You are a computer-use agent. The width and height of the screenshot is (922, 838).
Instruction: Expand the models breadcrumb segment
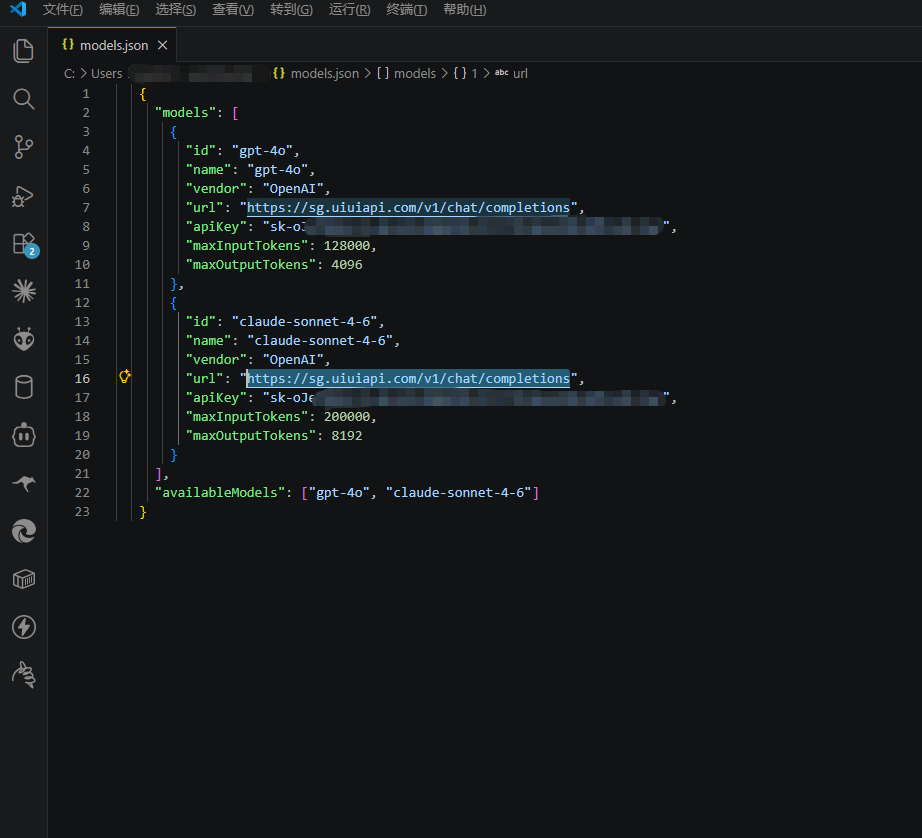(x=414, y=73)
